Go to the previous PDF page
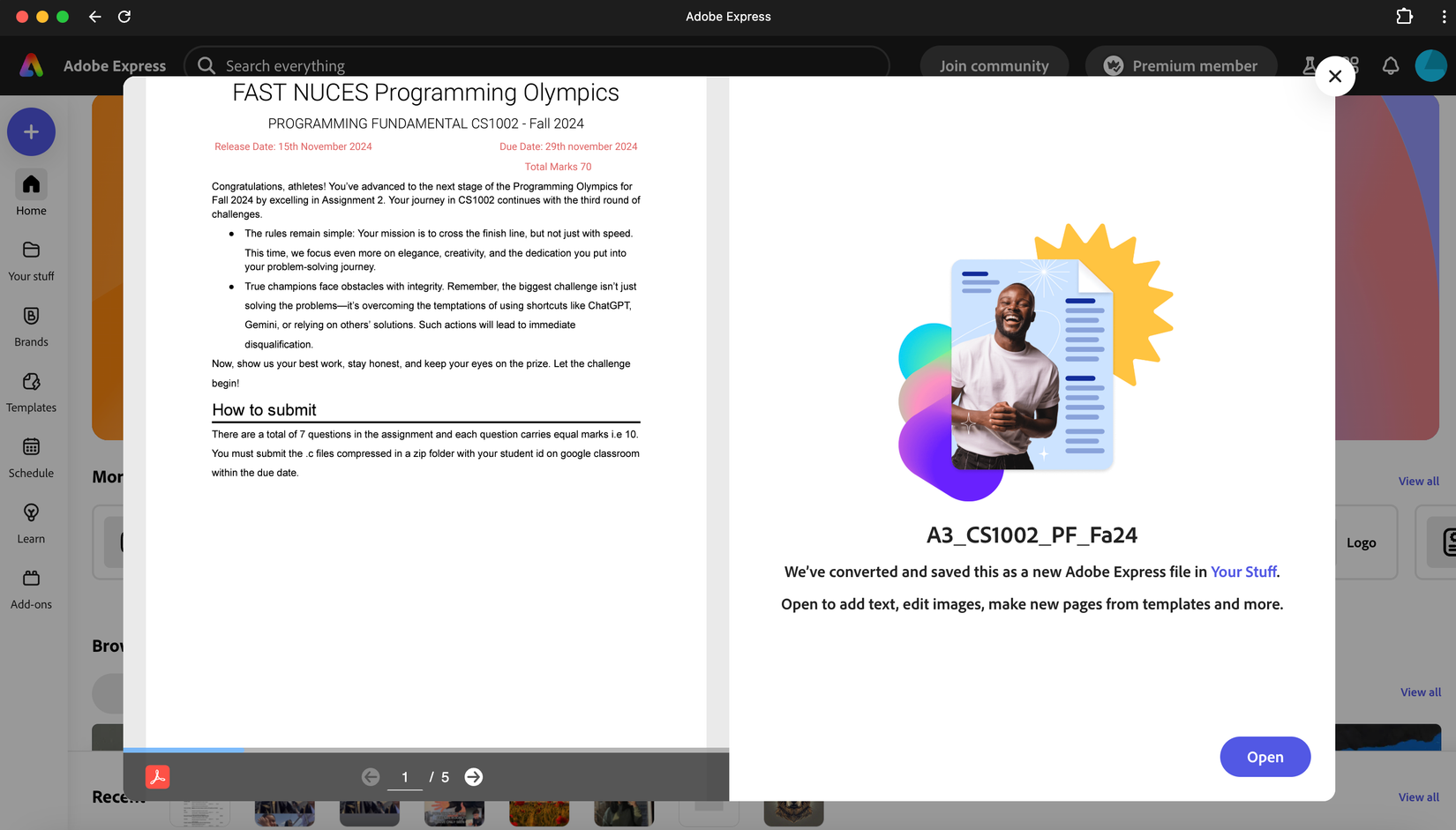This screenshot has height=830, width=1456. pyautogui.click(x=371, y=777)
